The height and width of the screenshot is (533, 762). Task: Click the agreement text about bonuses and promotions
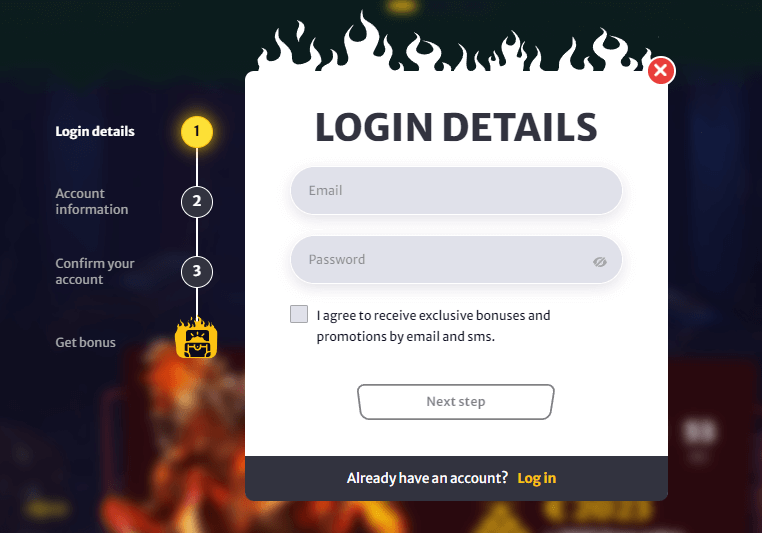pyautogui.click(x=433, y=326)
